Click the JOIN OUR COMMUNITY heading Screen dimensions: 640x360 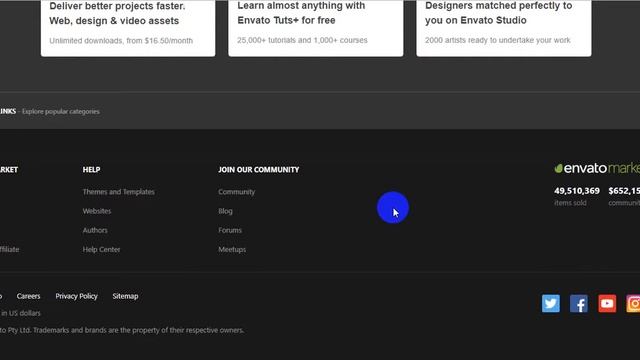coord(258,169)
